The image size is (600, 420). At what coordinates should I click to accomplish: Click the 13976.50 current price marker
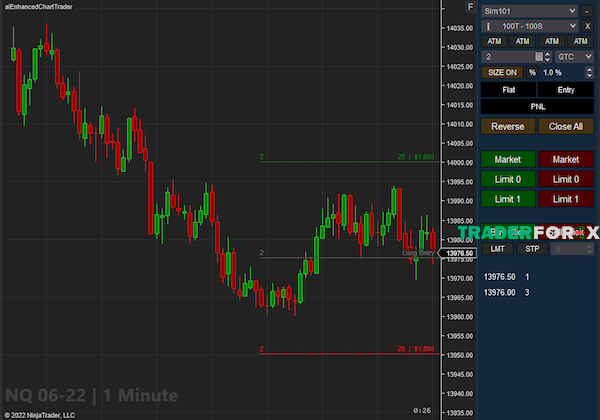pyautogui.click(x=458, y=253)
